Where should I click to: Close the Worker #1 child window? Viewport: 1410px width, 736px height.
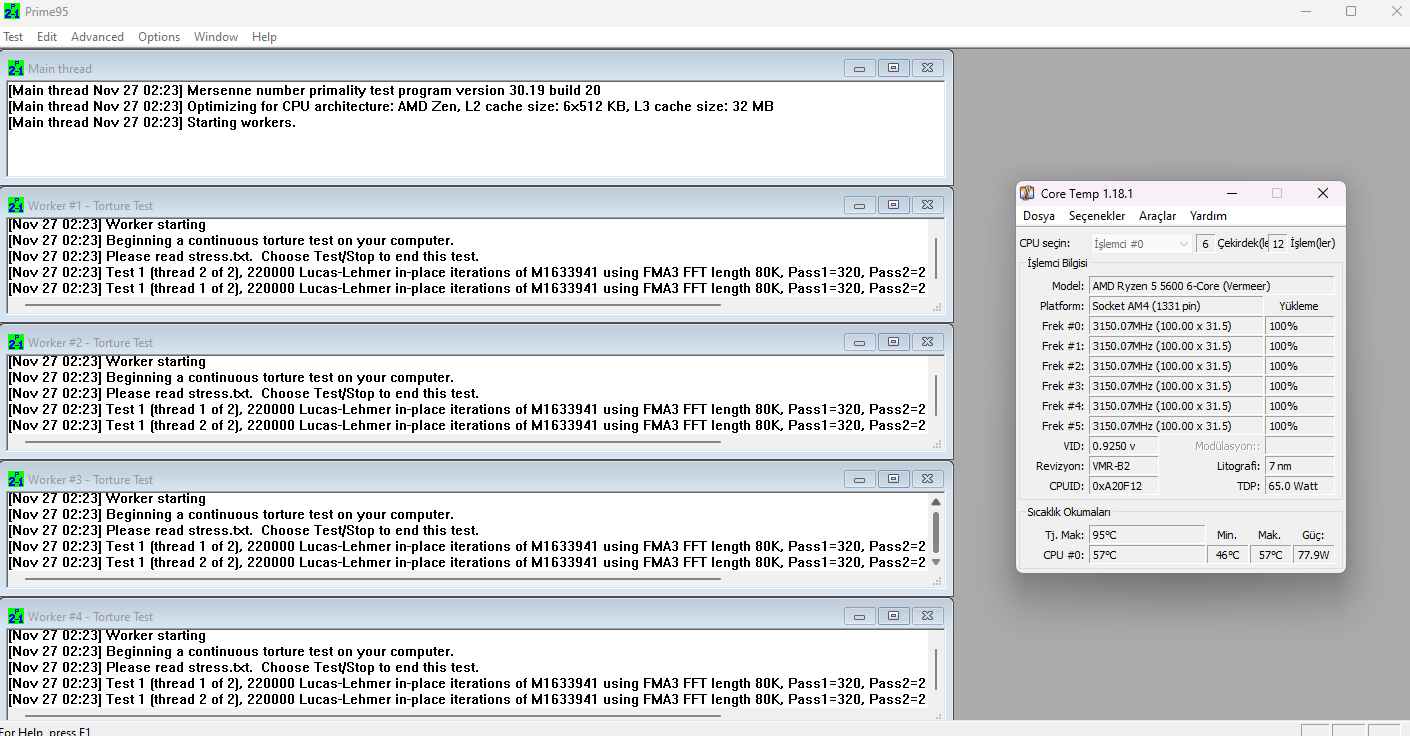927,205
